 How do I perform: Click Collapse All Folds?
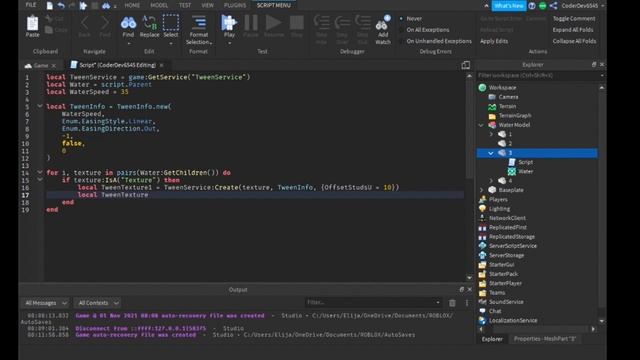pyautogui.click(x=574, y=41)
